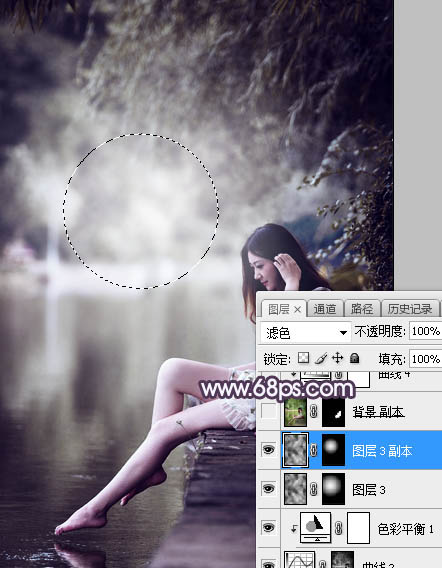Select the layer name 色彩平衡 1
442x568 pixels.
point(405,529)
